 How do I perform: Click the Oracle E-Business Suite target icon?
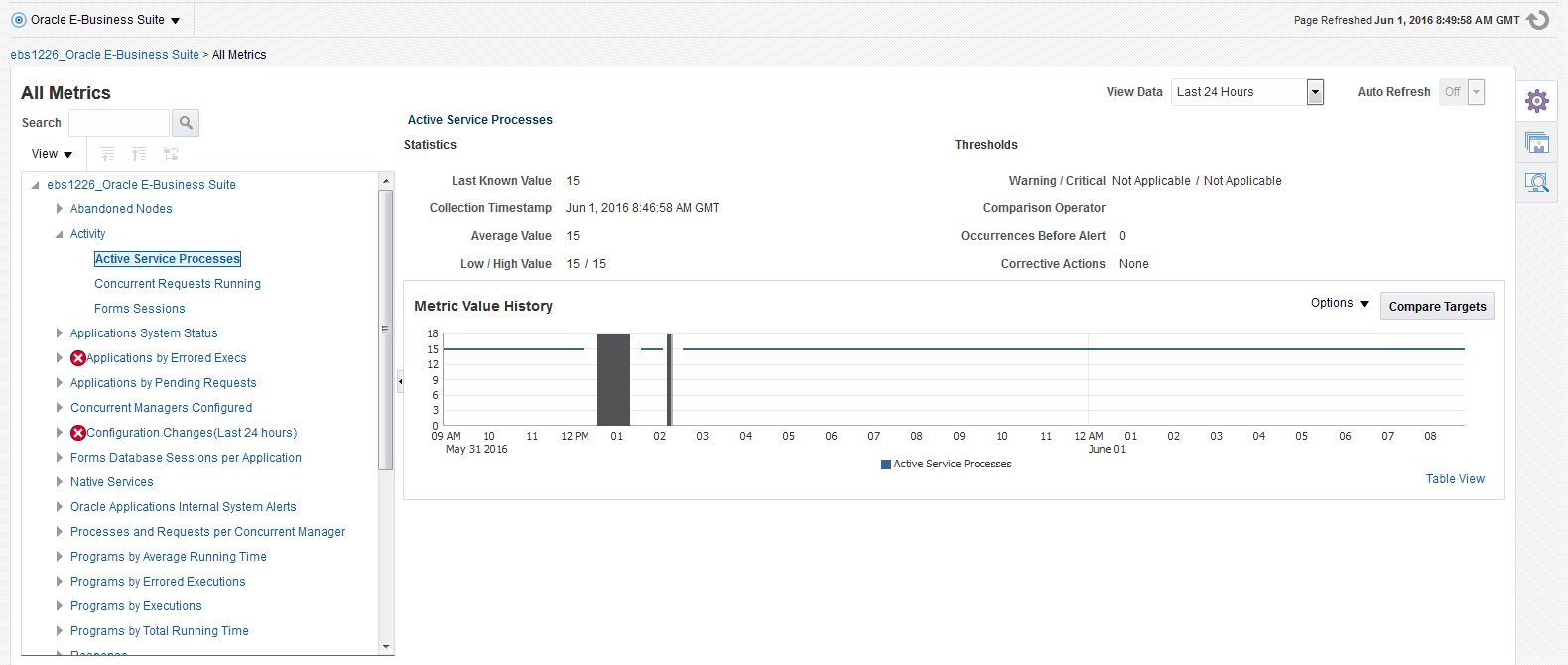tap(18, 20)
